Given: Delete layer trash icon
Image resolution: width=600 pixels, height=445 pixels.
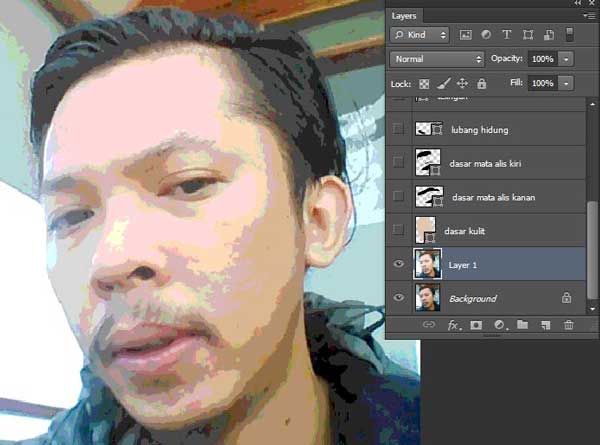Looking at the screenshot, I should click(x=569, y=325).
